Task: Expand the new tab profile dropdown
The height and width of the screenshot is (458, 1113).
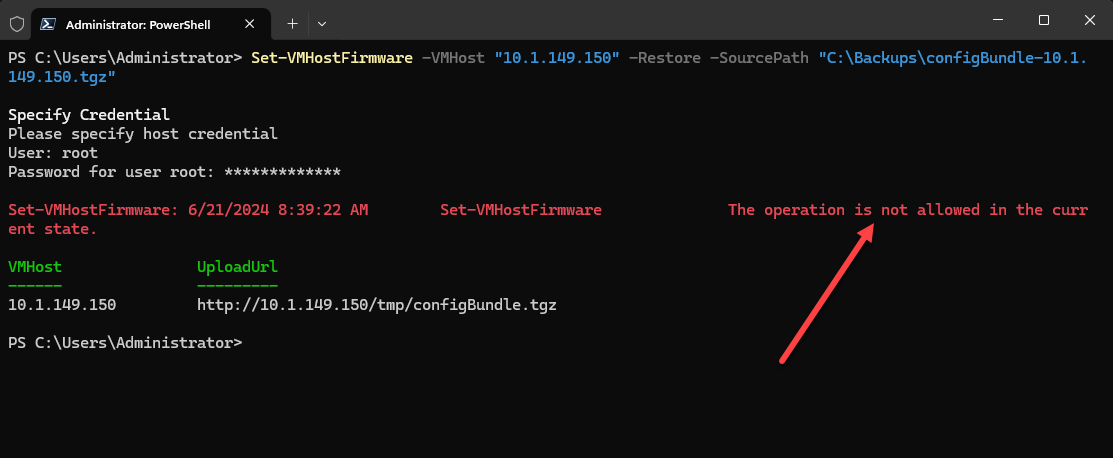Action: tap(322, 22)
